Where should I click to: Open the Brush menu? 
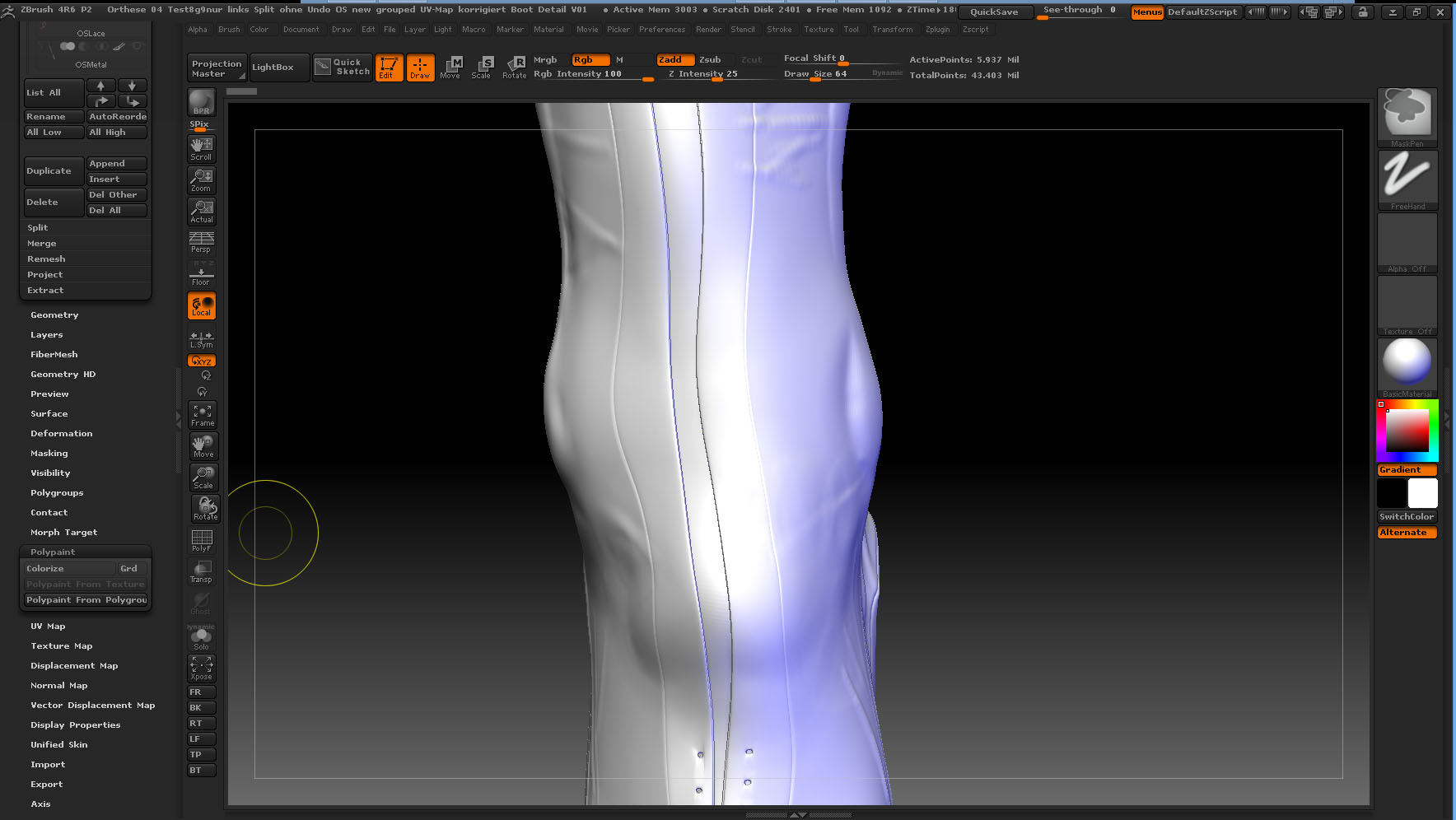(x=230, y=30)
